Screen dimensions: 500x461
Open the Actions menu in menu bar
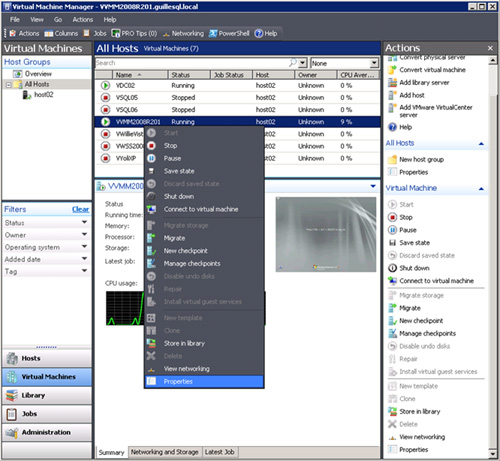tap(83, 20)
